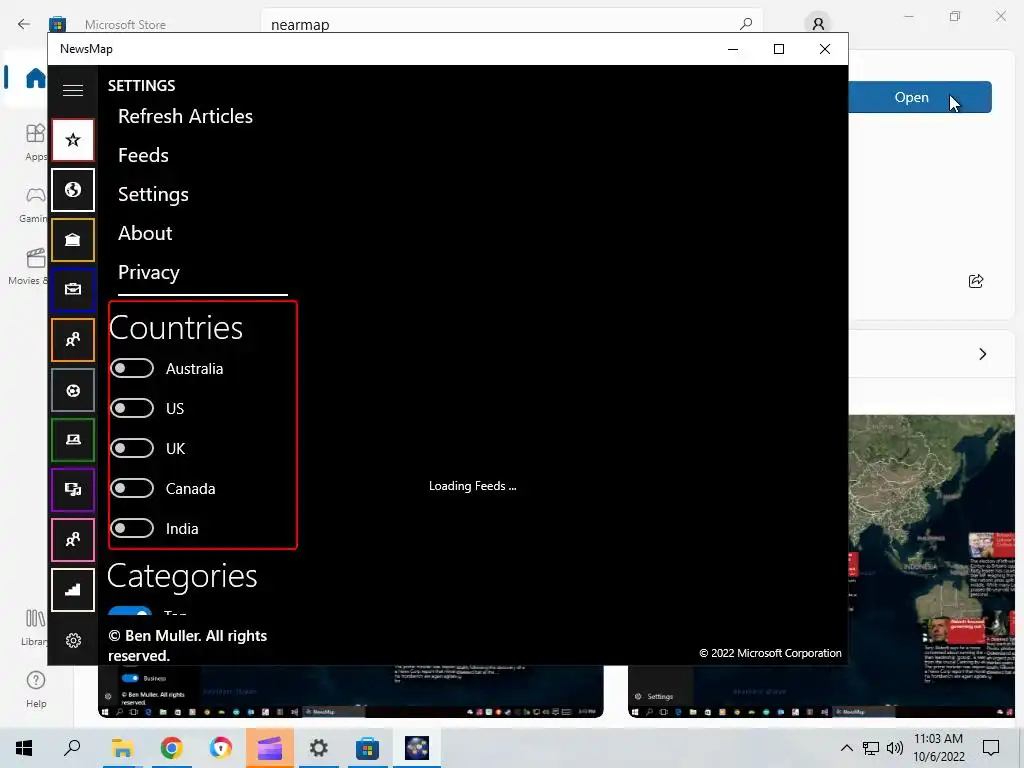1024x768 pixels.
Task: Open the Windows Start menu
Action: pos(24,748)
